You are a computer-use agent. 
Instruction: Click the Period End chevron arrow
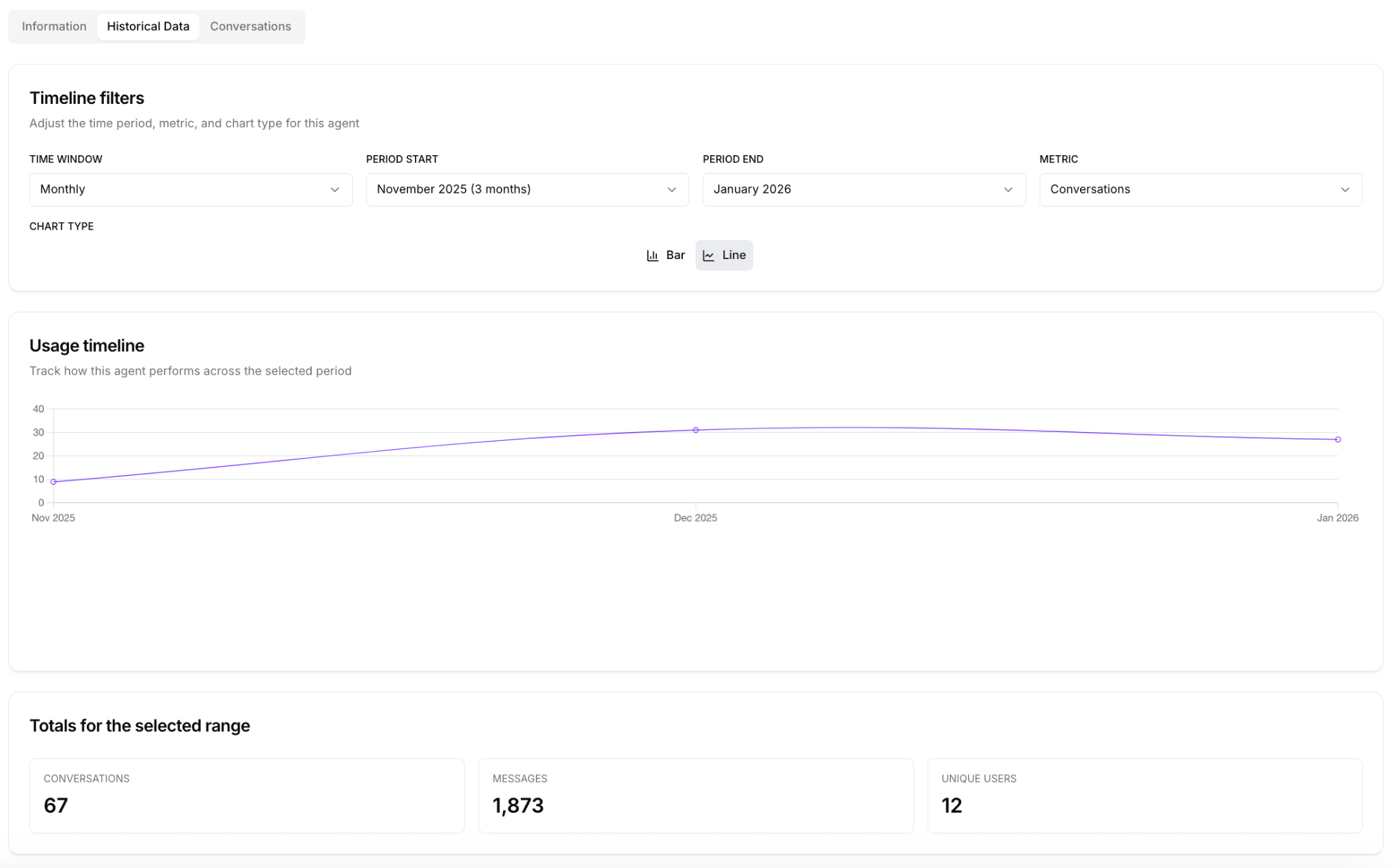(1008, 190)
